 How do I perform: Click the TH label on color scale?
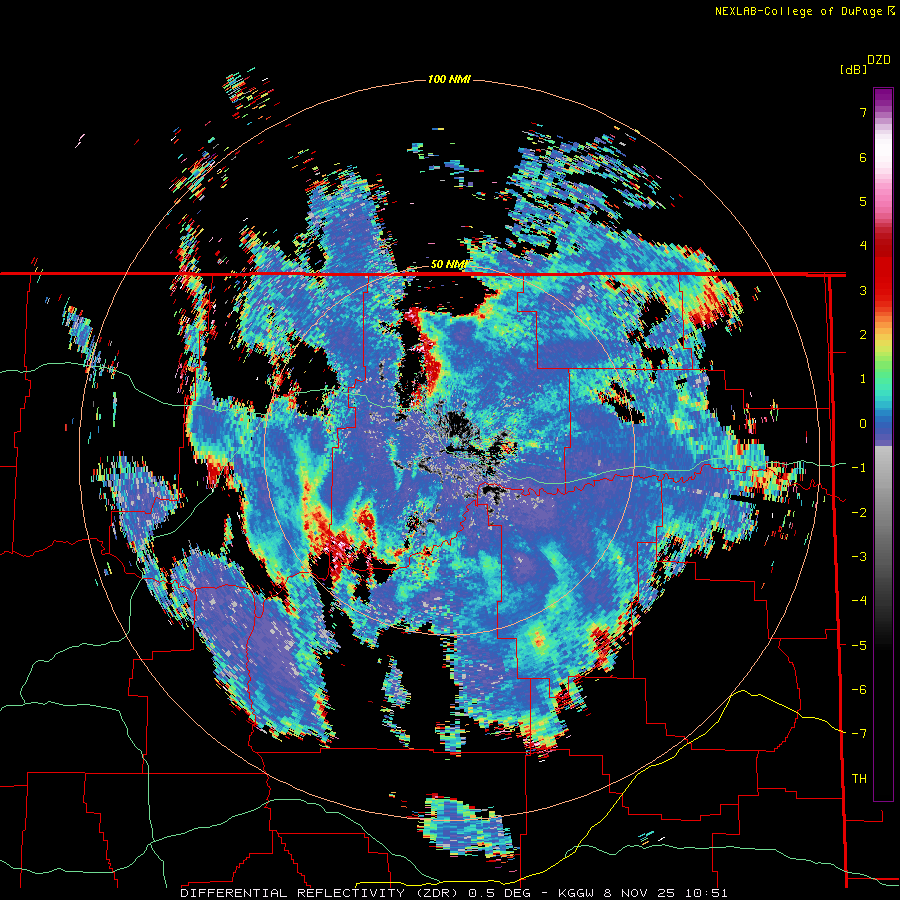[x=859, y=778]
